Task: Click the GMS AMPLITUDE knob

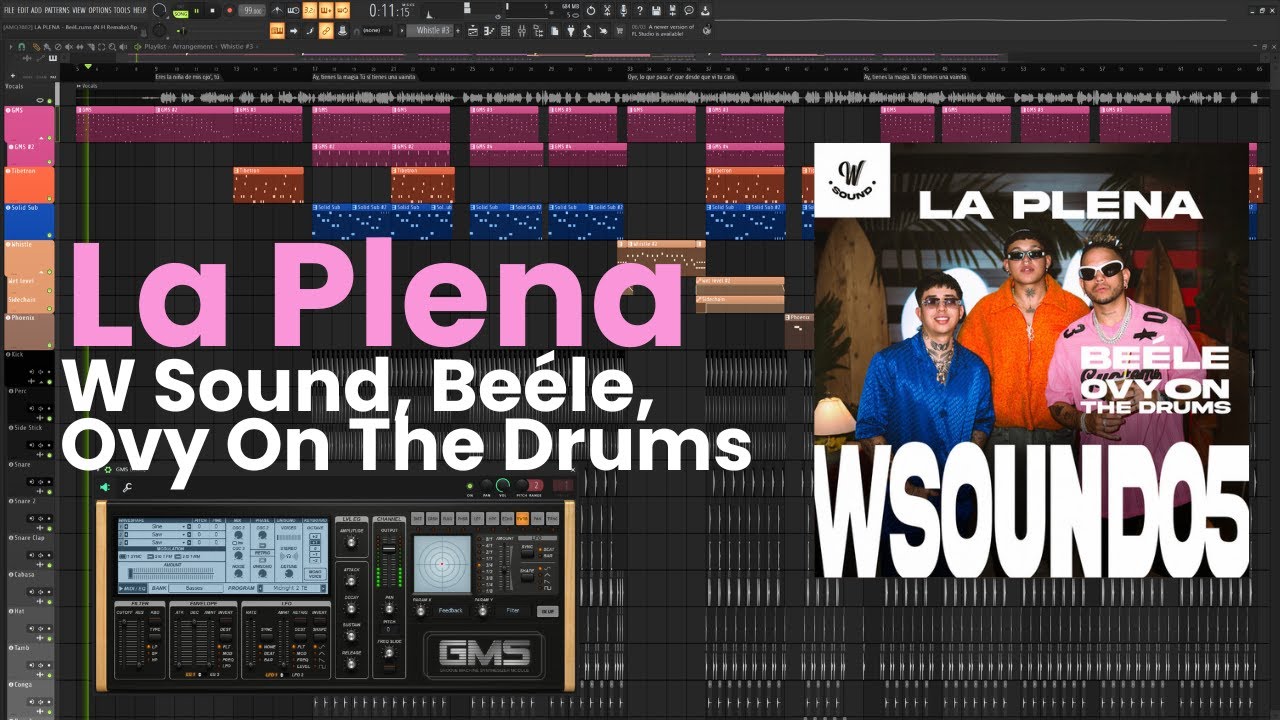Action: pos(351,542)
